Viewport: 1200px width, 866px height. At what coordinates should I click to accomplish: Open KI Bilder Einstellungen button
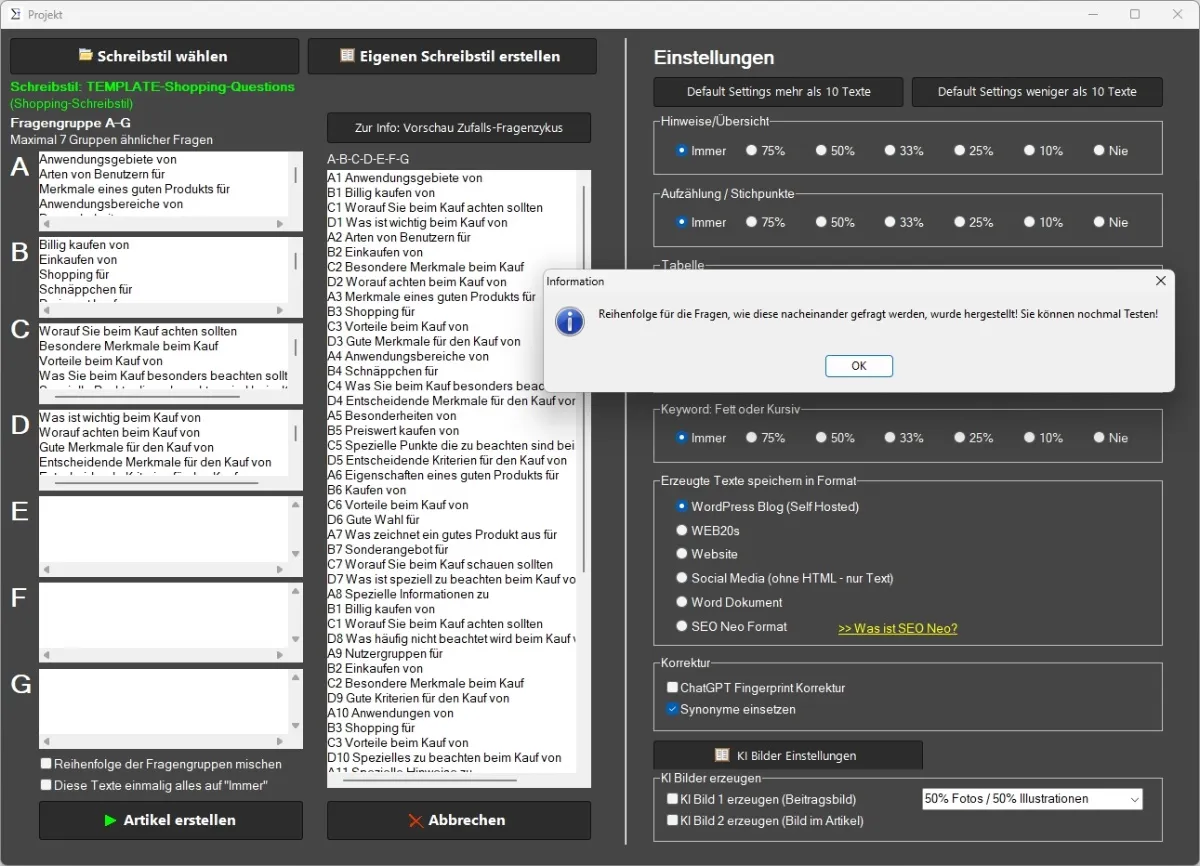pos(788,755)
